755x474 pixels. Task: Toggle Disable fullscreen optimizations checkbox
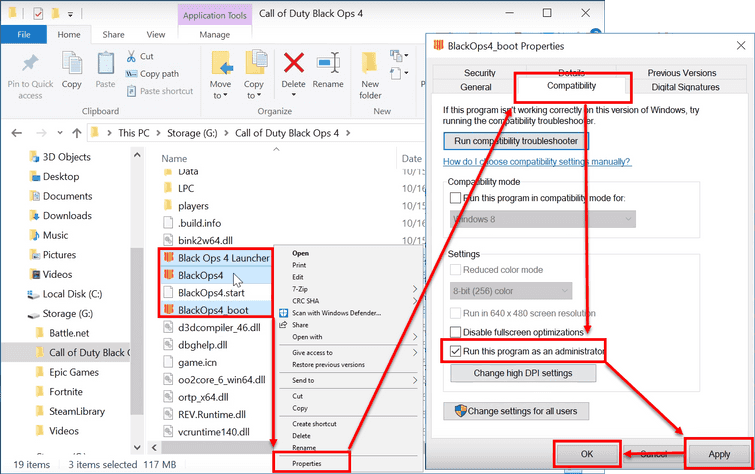[455, 332]
